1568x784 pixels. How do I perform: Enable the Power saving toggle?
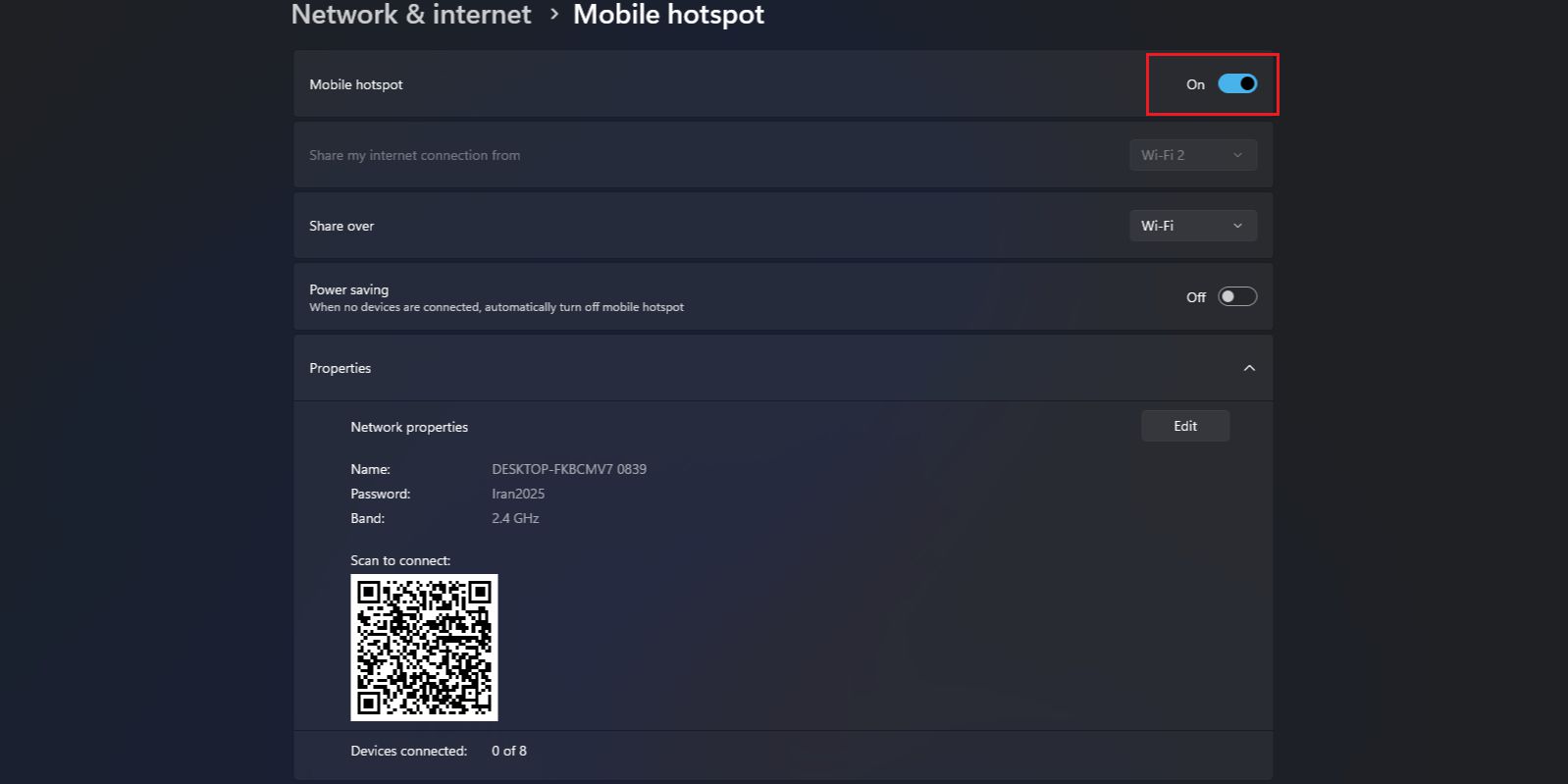(1237, 295)
